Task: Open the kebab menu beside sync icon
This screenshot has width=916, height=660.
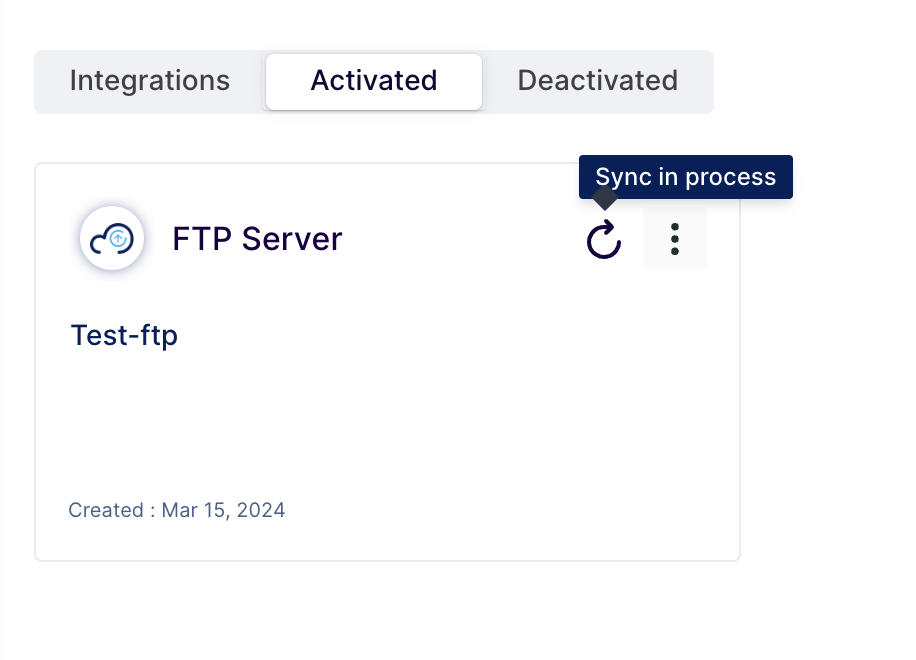Action: click(675, 239)
